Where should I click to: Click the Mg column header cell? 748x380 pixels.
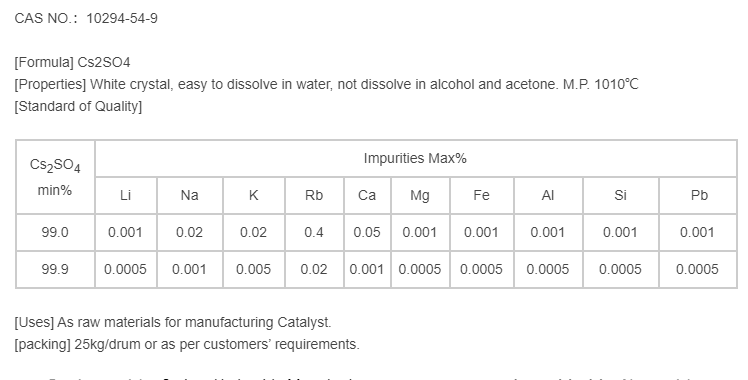pos(420,195)
